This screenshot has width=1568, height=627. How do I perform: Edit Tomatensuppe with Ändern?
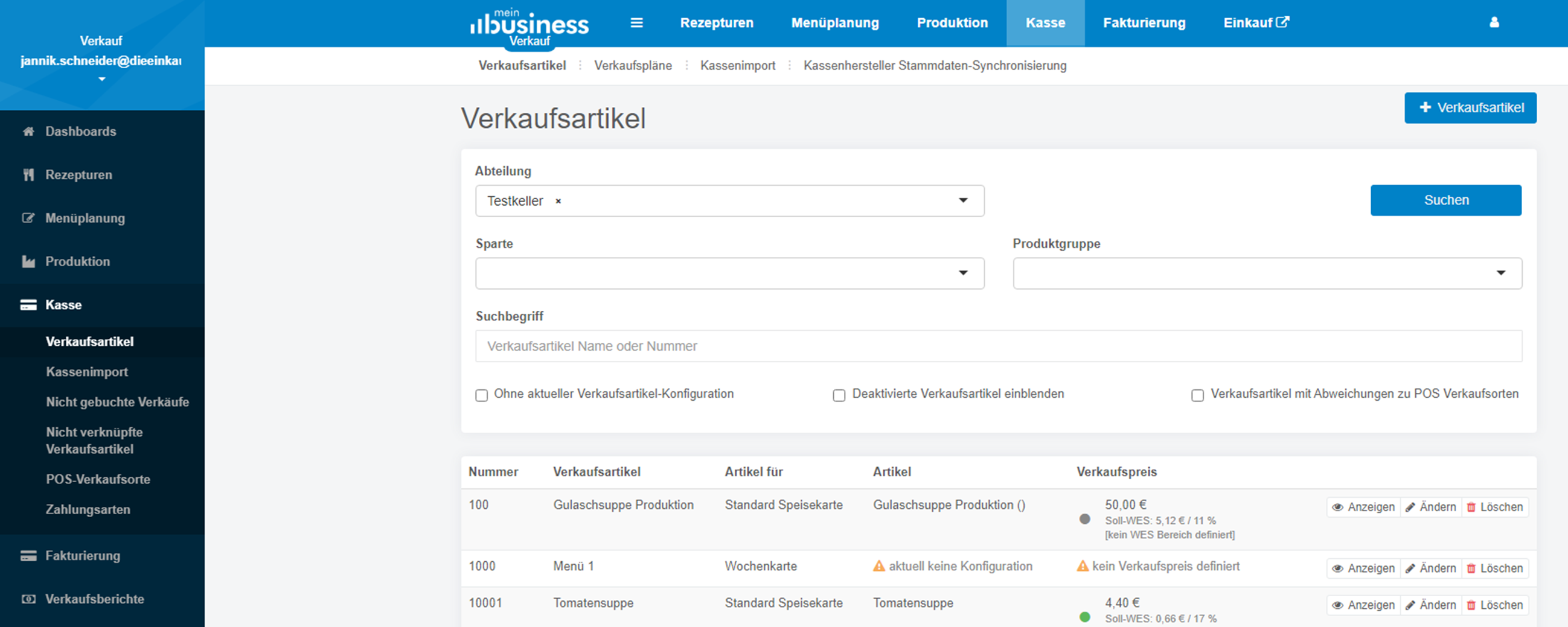pos(1431,605)
